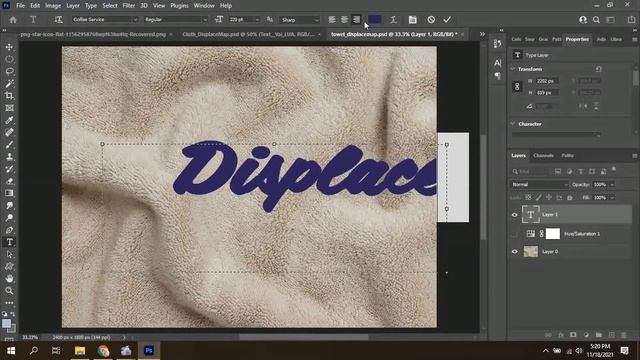Select the Healing Brush tool
The height and width of the screenshot is (360, 640).
point(9,132)
